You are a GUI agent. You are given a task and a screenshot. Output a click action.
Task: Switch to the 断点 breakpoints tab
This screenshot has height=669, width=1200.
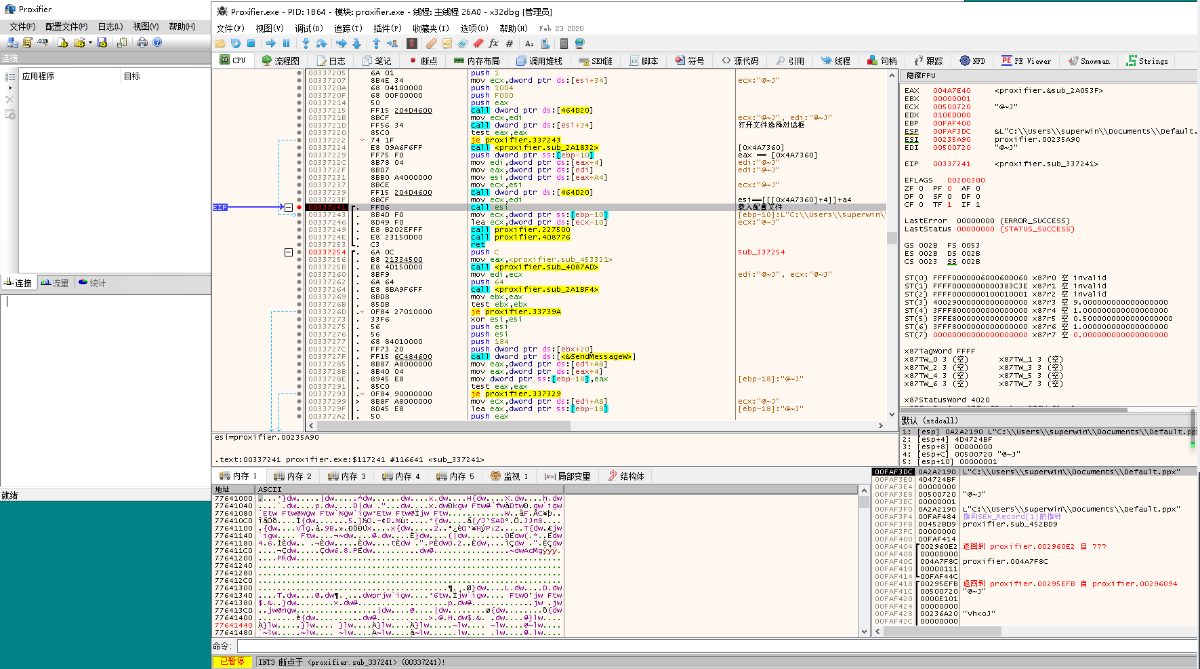[424, 61]
